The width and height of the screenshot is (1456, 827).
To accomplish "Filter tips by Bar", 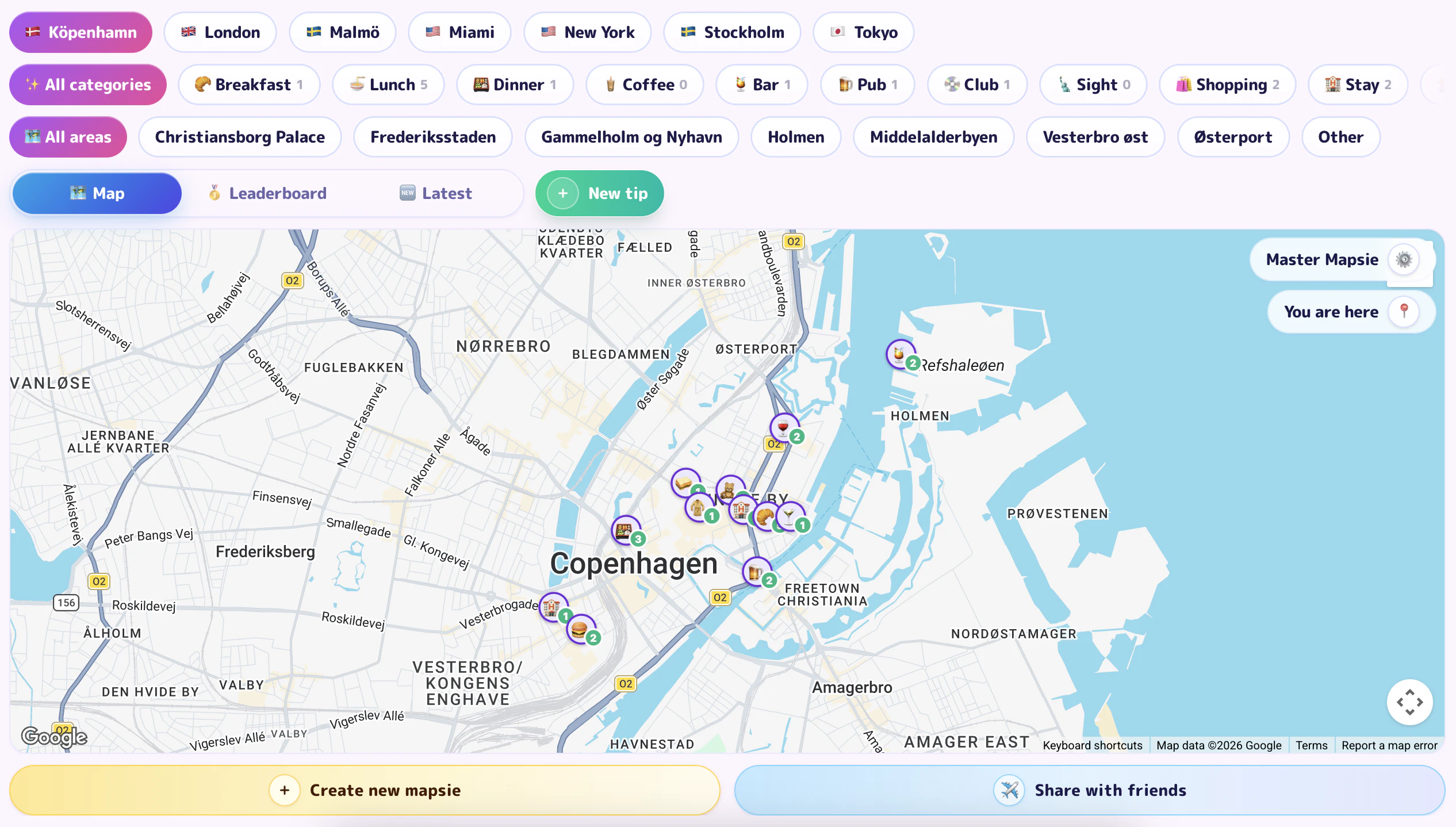I will click(762, 85).
